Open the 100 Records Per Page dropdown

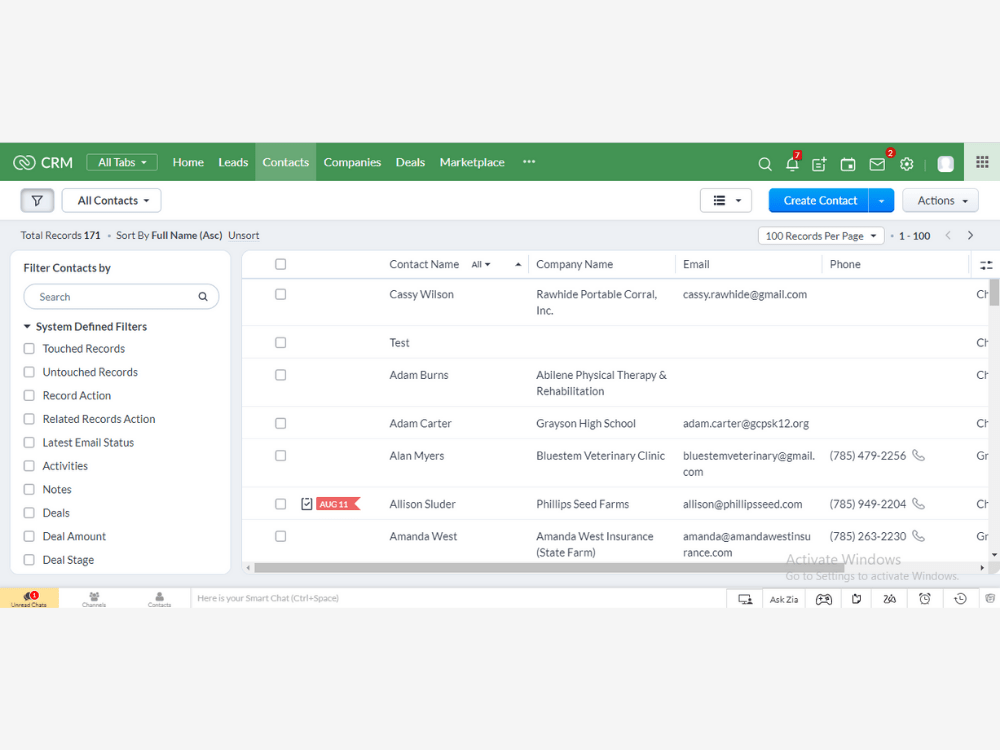click(821, 236)
